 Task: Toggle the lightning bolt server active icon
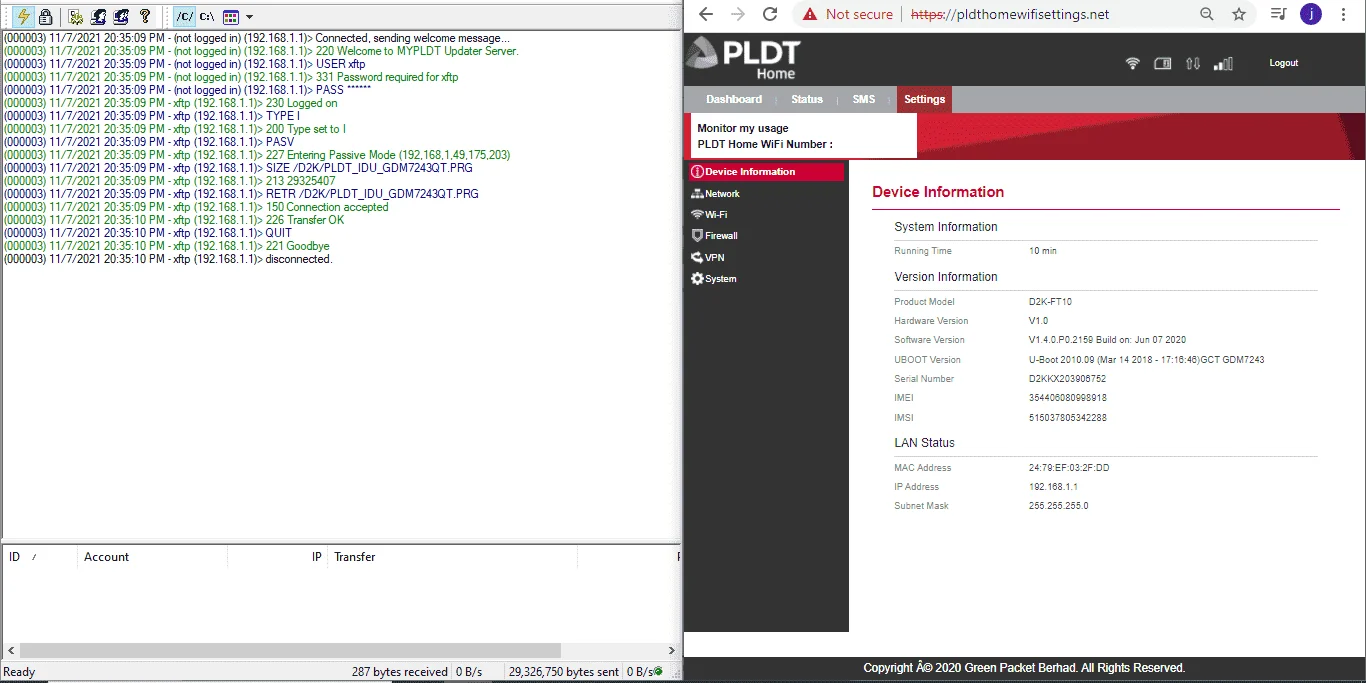pos(23,16)
